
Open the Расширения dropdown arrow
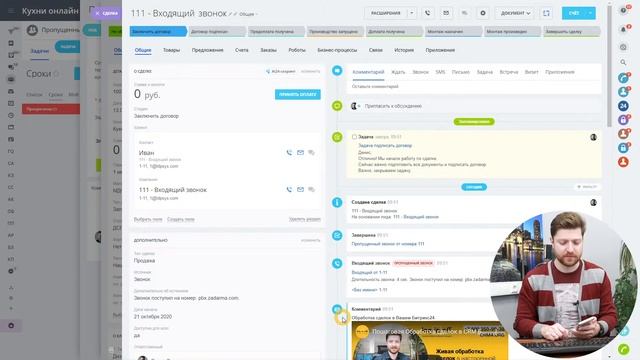coord(412,13)
